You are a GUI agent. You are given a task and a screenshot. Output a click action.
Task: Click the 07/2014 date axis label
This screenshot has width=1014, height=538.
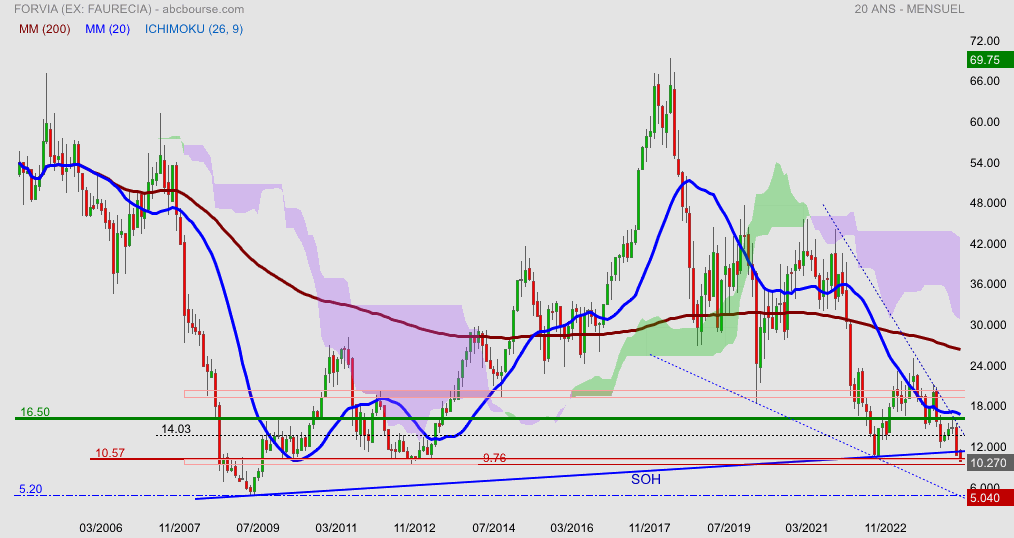pyautogui.click(x=493, y=528)
